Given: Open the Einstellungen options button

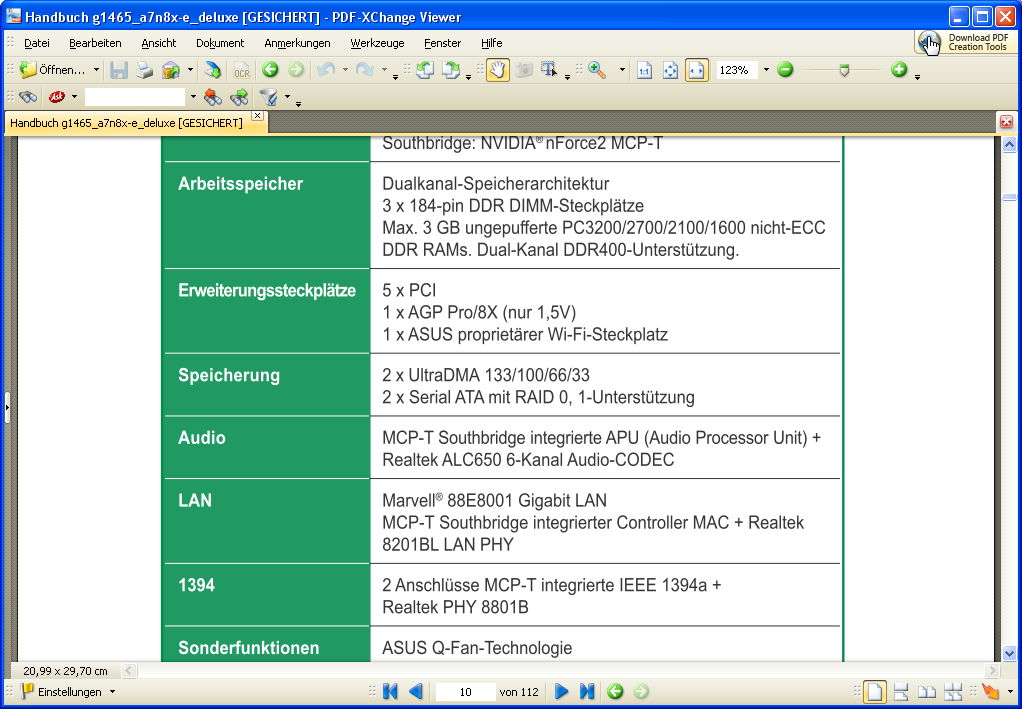Looking at the screenshot, I should point(68,692).
